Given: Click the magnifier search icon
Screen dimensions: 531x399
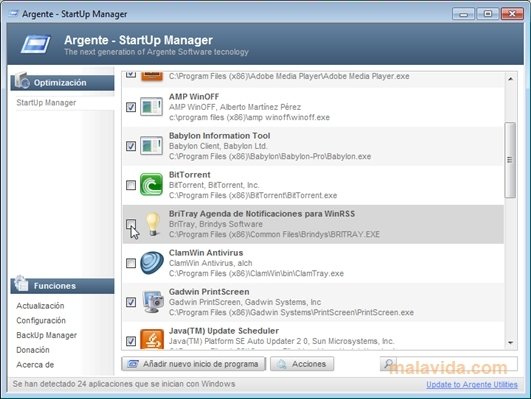Looking at the screenshot, I should click(388, 364).
